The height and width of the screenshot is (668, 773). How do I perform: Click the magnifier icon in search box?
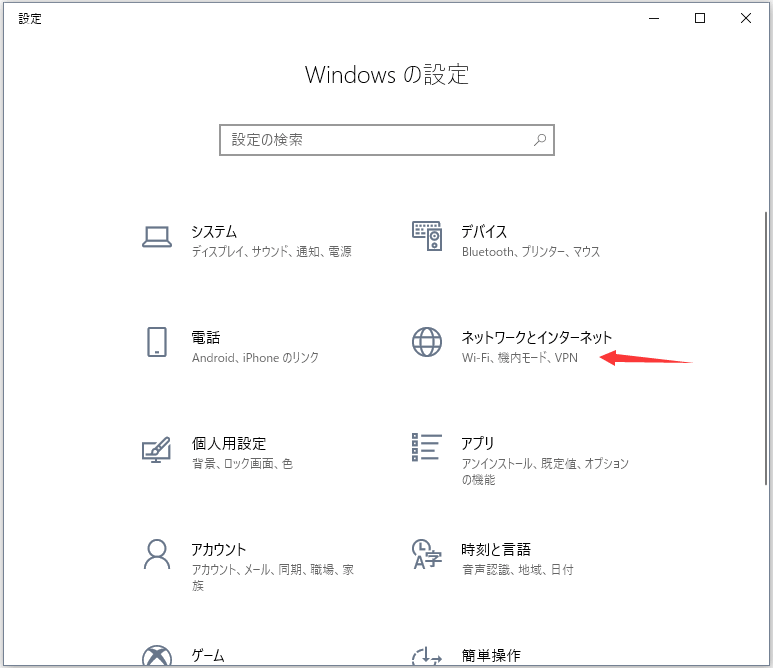540,140
